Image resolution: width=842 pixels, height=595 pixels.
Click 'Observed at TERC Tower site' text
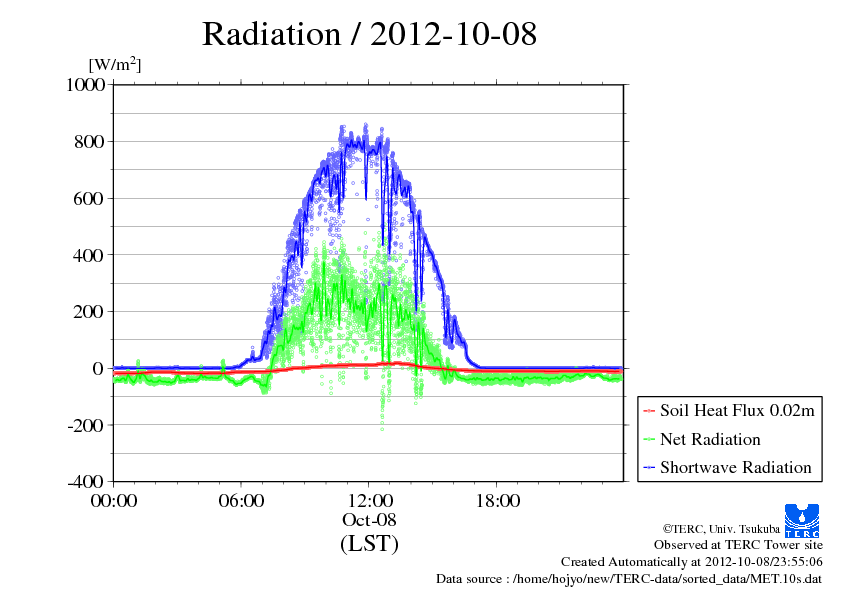[x=738, y=545]
